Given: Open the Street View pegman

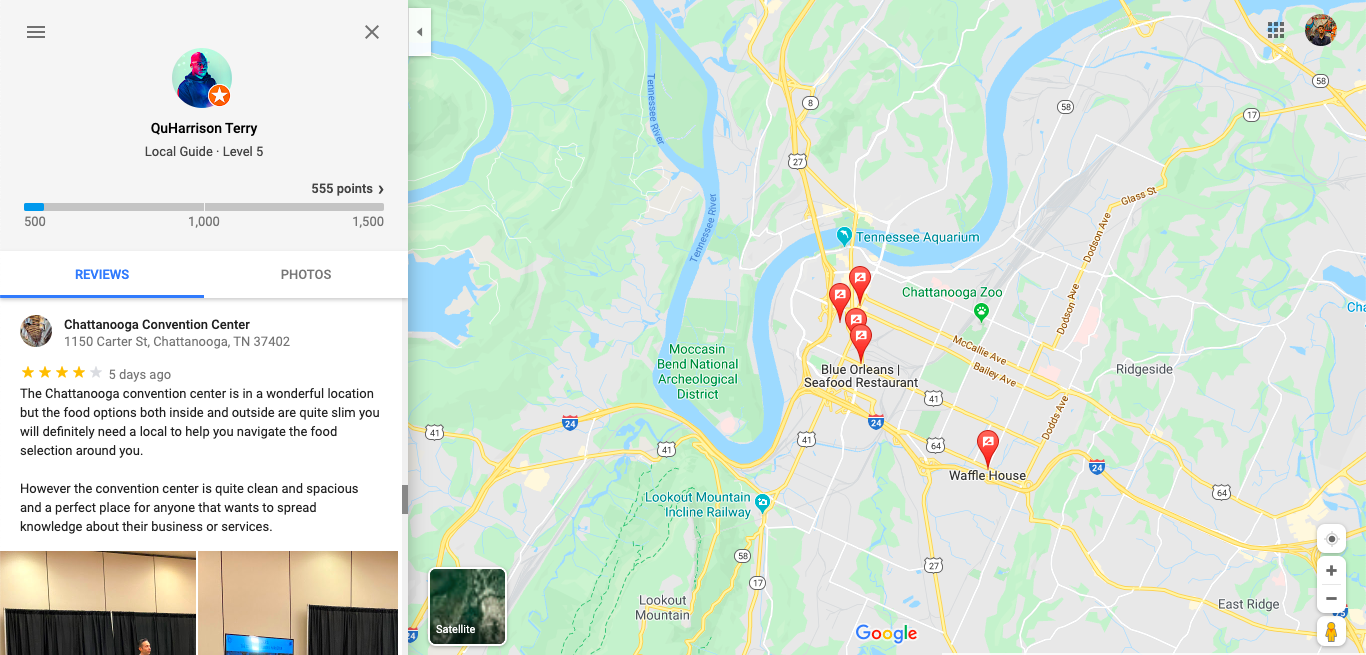Looking at the screenshot, I should click(1331, 632).
